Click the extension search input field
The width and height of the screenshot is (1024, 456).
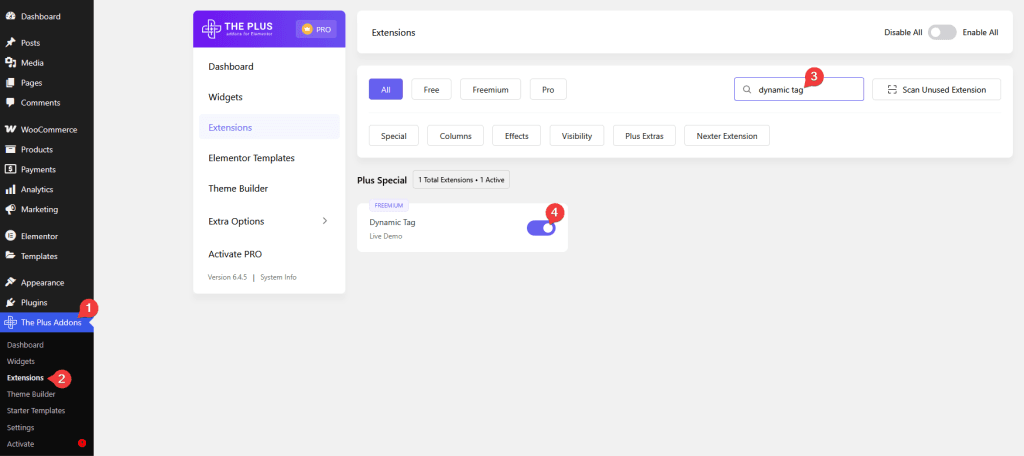799,90
